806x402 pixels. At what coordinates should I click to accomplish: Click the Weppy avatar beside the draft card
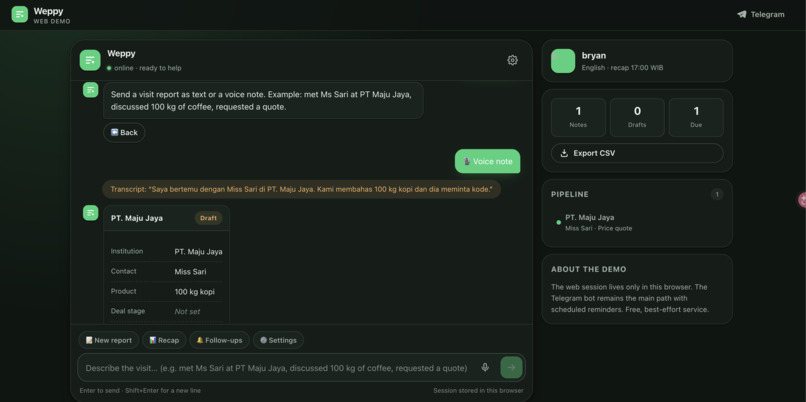[90, 213]
